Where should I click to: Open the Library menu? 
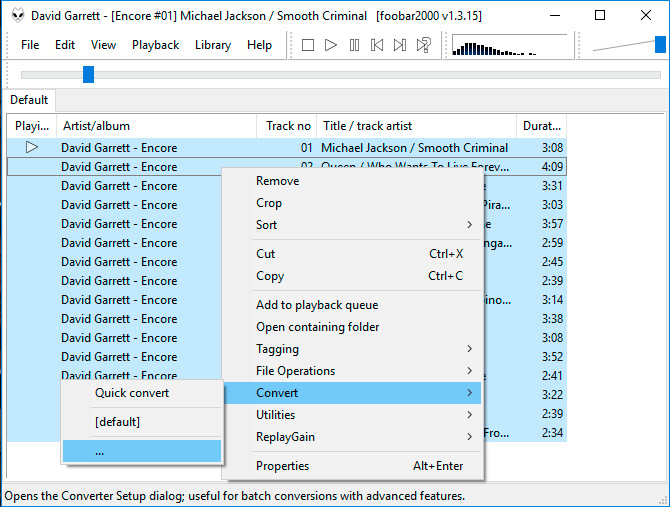213,45
